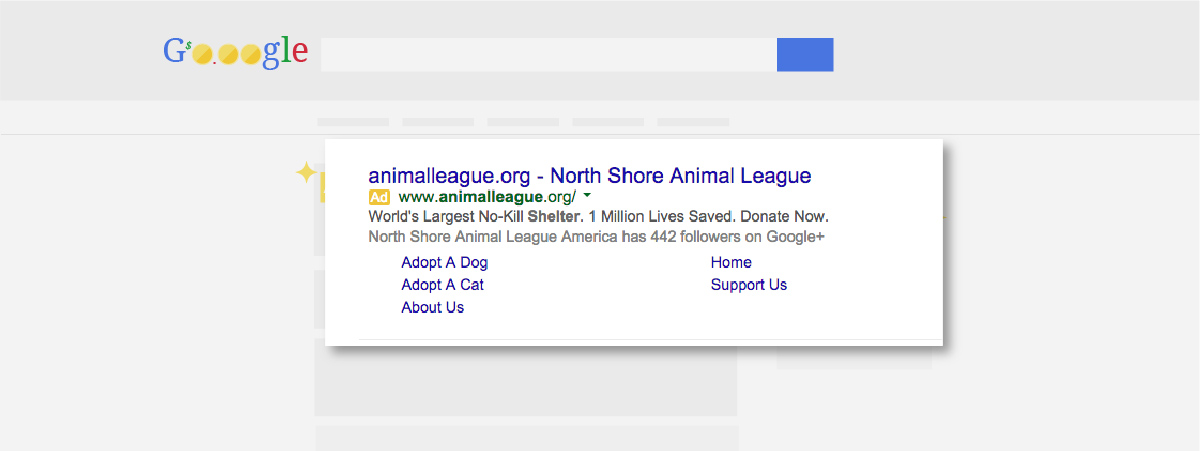Viewport: 1200px width, 451px height.
Task: Click the red letter e in the logo
Action: click(x=299, y=52)
